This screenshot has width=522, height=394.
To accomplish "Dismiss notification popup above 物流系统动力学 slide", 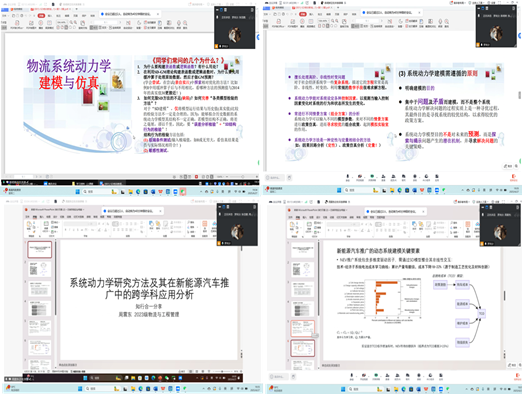I will coord(158,14).
